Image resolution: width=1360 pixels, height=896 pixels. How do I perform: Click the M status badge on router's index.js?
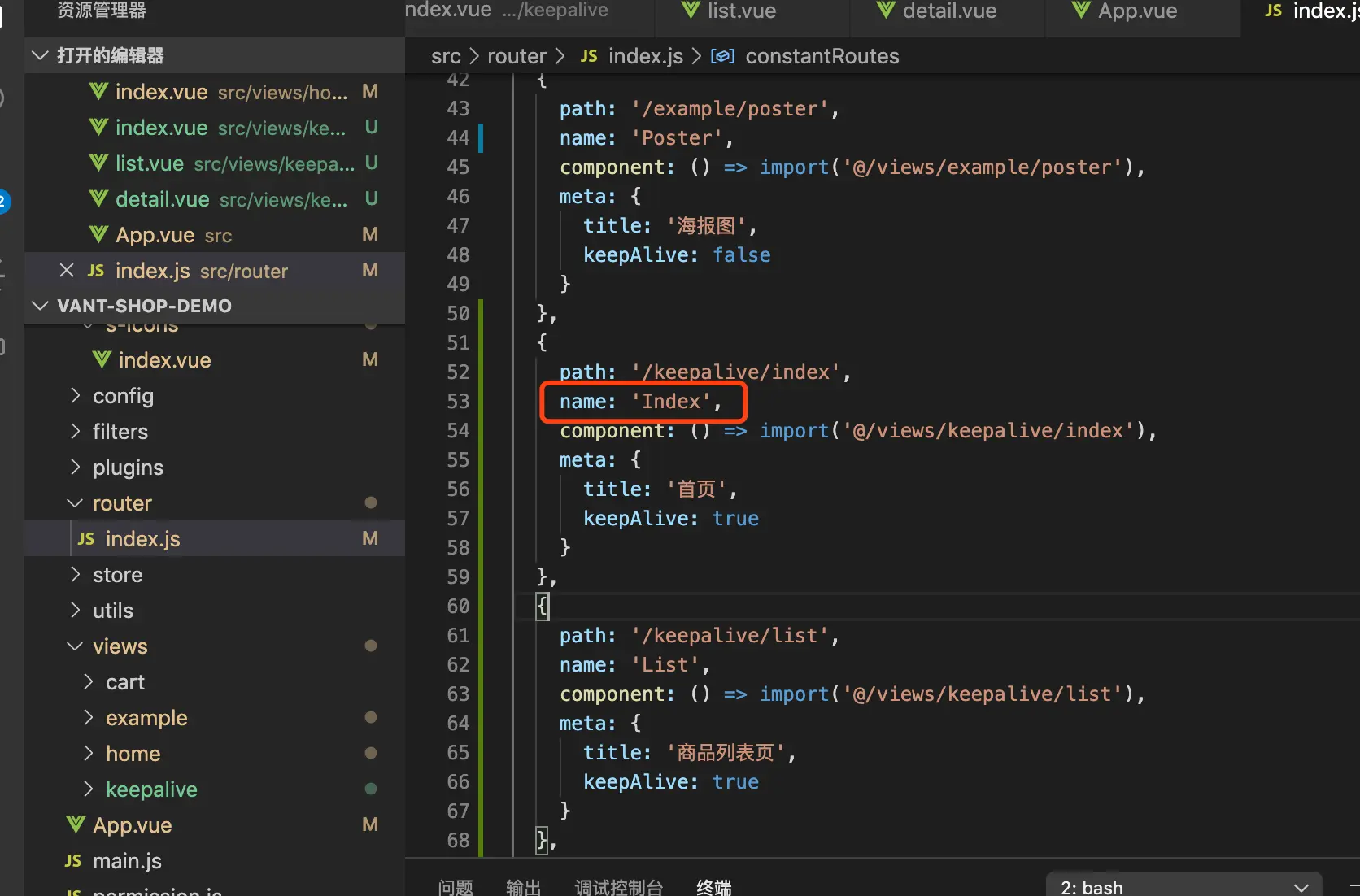pyautogui.click(x=370, y=538)
